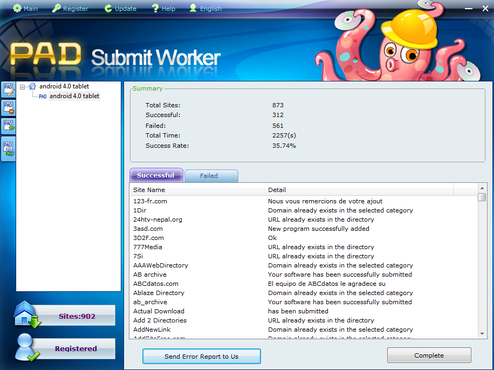Image resolution: width=494 pixels, height=370 pixels.
Task: Select the root android 4.0 tablet node
Action: pyautogui.click(x=64, y=86)
